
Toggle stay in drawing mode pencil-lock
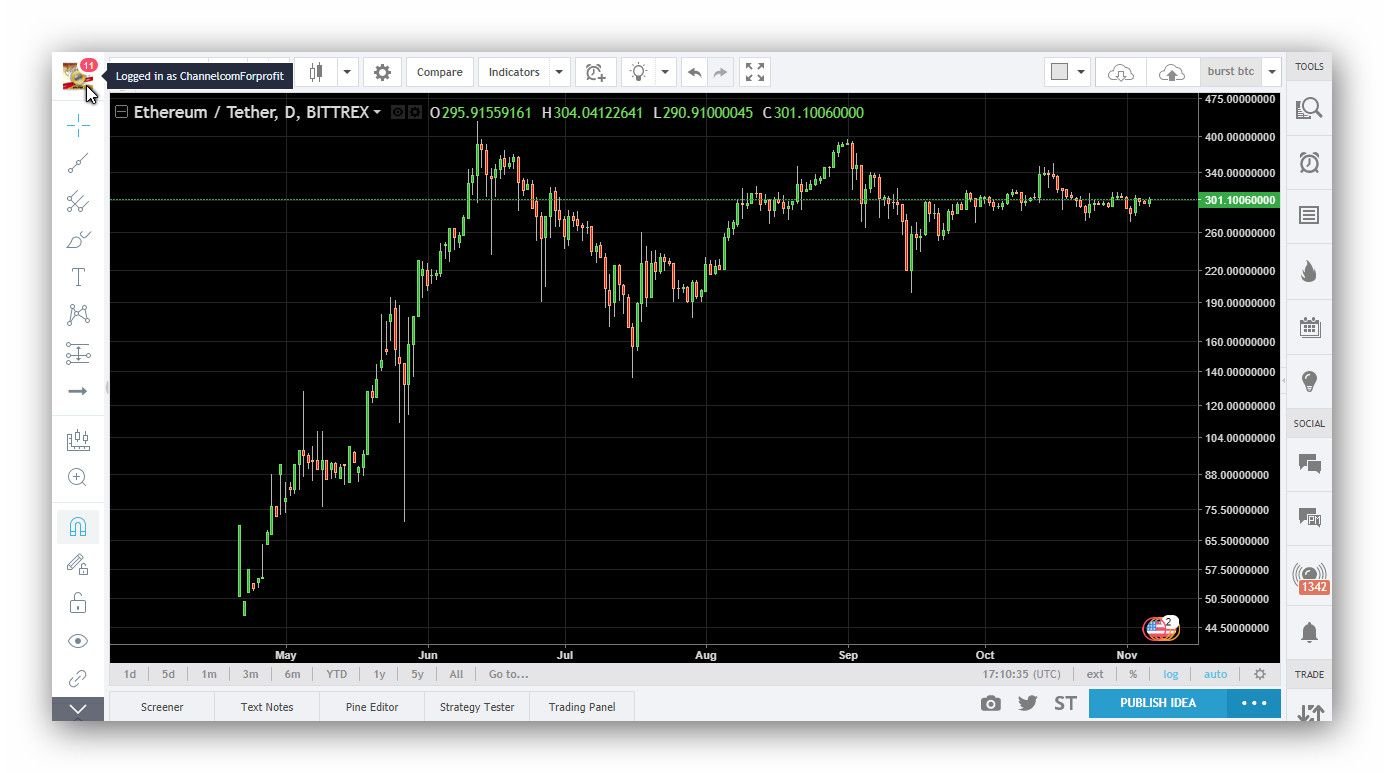pyautogui.click(x=78, y=565)
